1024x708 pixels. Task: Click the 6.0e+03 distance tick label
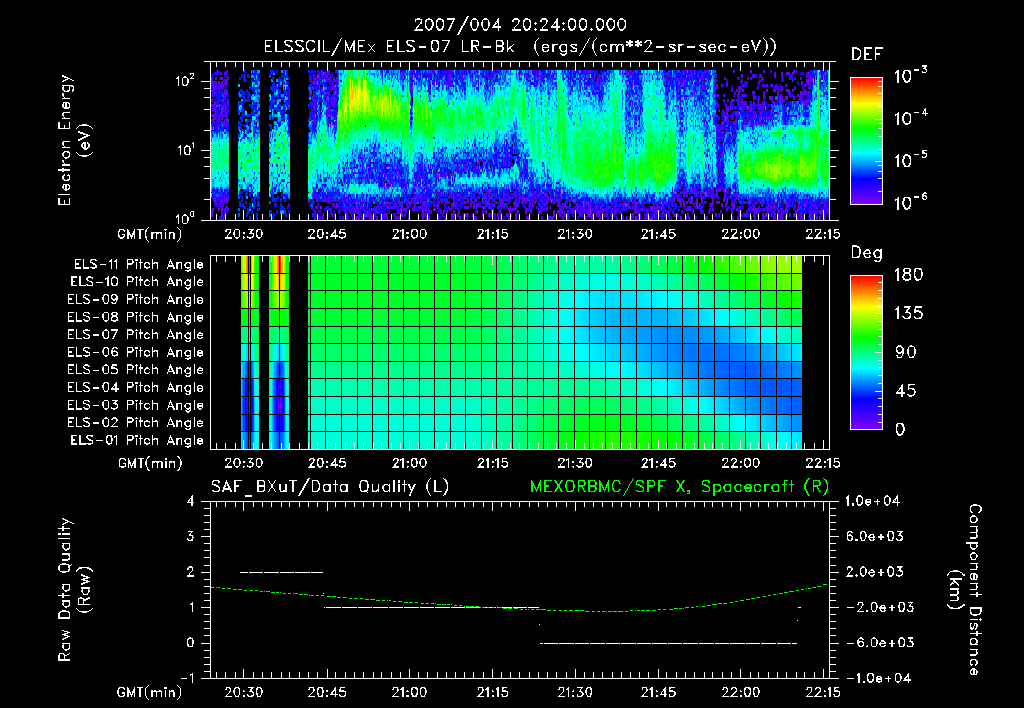click(x=874, y=536)
